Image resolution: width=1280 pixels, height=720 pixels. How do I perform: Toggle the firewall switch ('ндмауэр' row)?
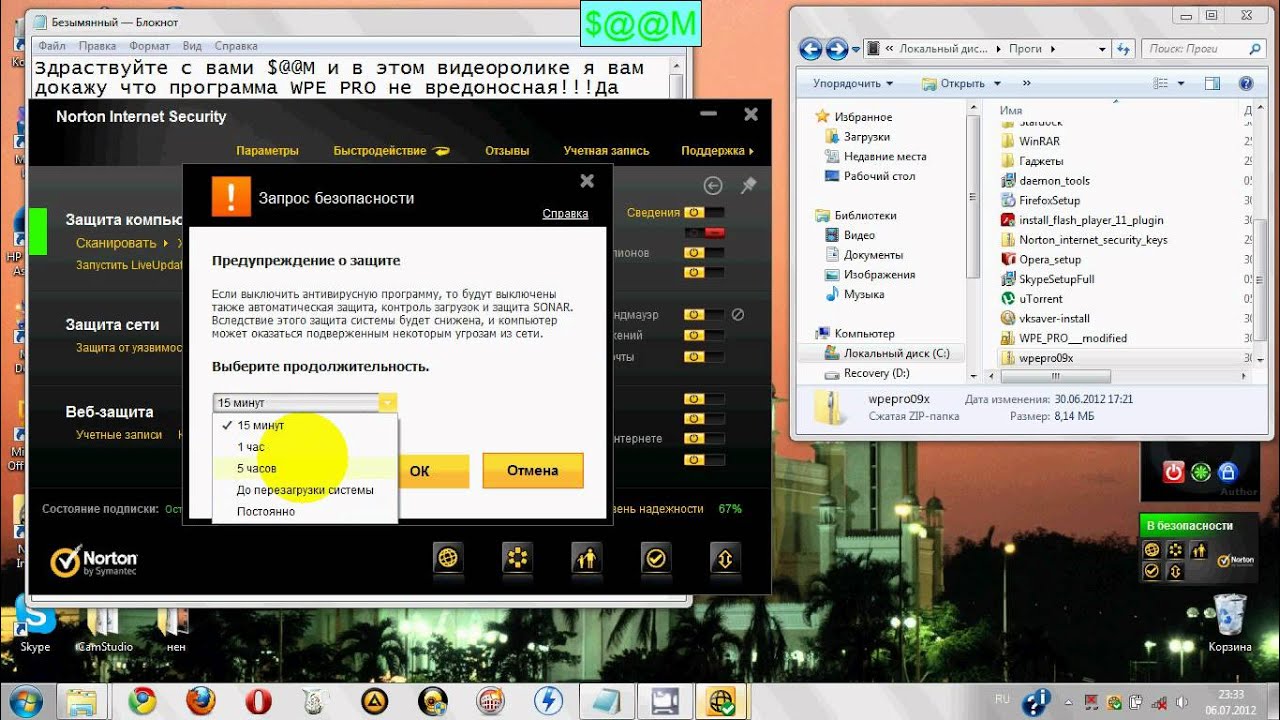point(703,314)
